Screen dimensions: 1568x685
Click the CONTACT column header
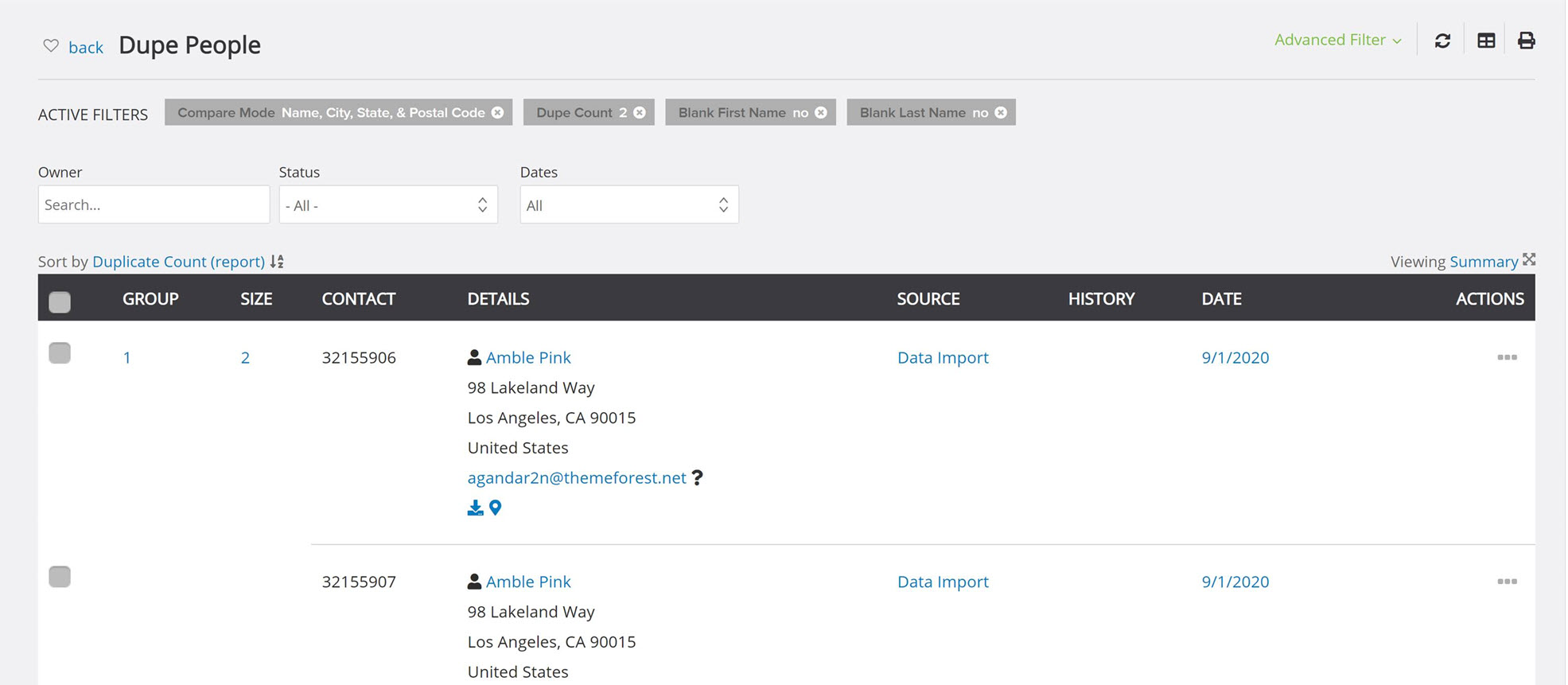[x=359, y=299]
